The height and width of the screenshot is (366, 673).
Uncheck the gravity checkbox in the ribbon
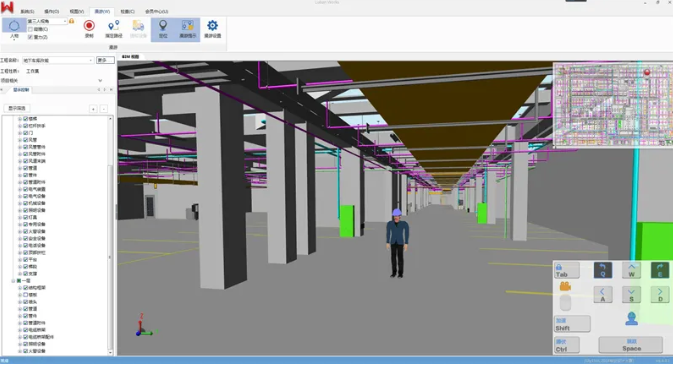pos(30,37)
